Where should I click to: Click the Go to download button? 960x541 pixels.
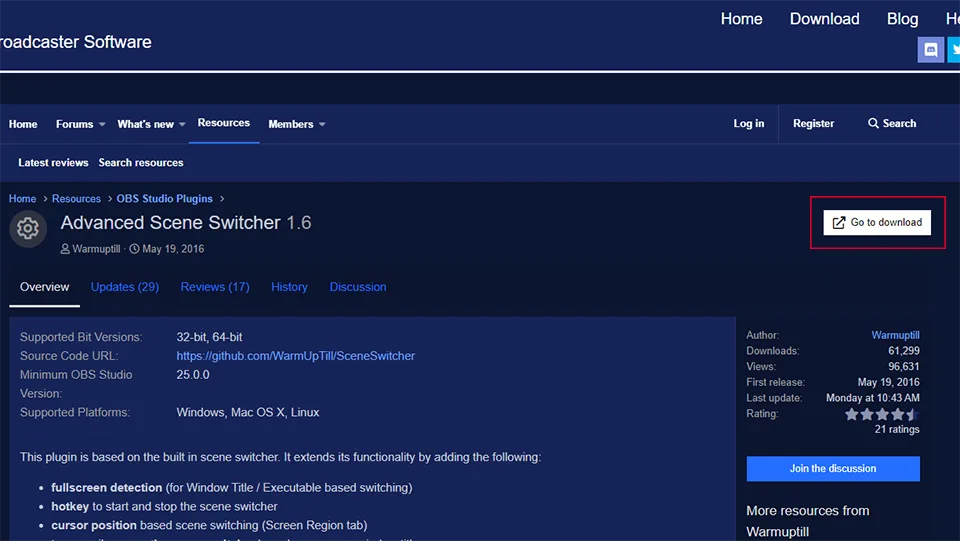(877, 223)
